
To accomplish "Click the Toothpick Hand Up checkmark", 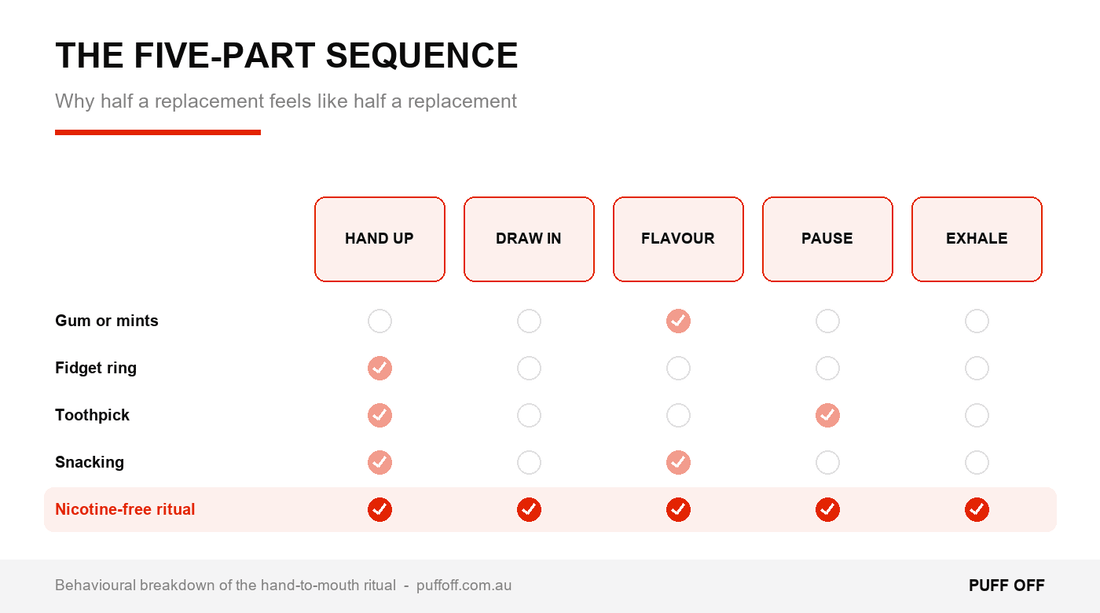I will click(x=380, y=415).
